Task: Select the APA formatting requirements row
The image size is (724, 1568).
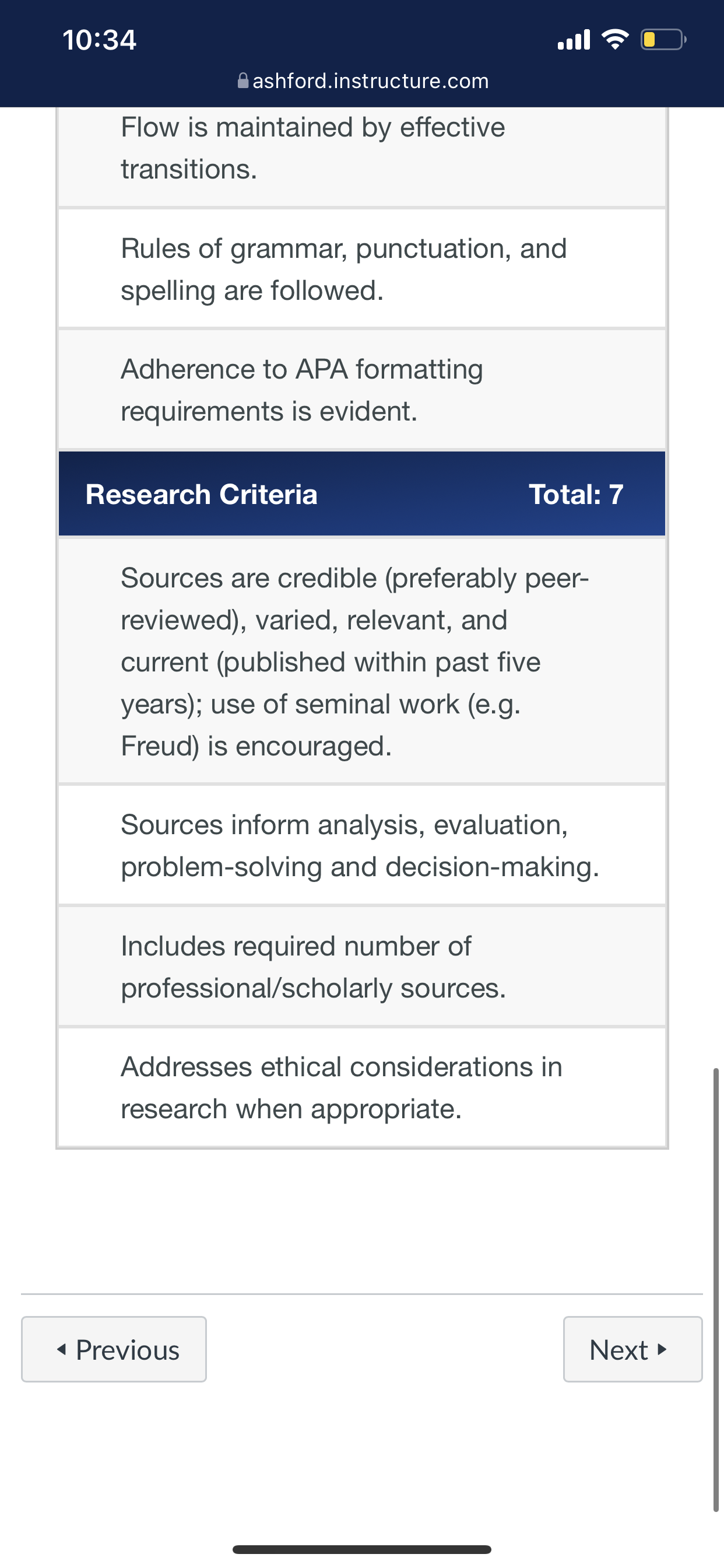Action: coord(362,390)
